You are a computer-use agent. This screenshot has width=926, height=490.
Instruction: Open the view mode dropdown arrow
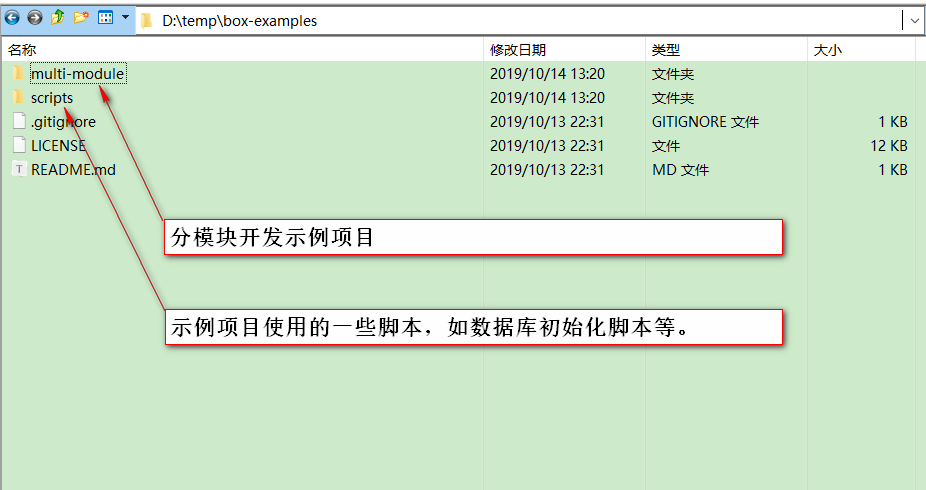coord(125,17)
